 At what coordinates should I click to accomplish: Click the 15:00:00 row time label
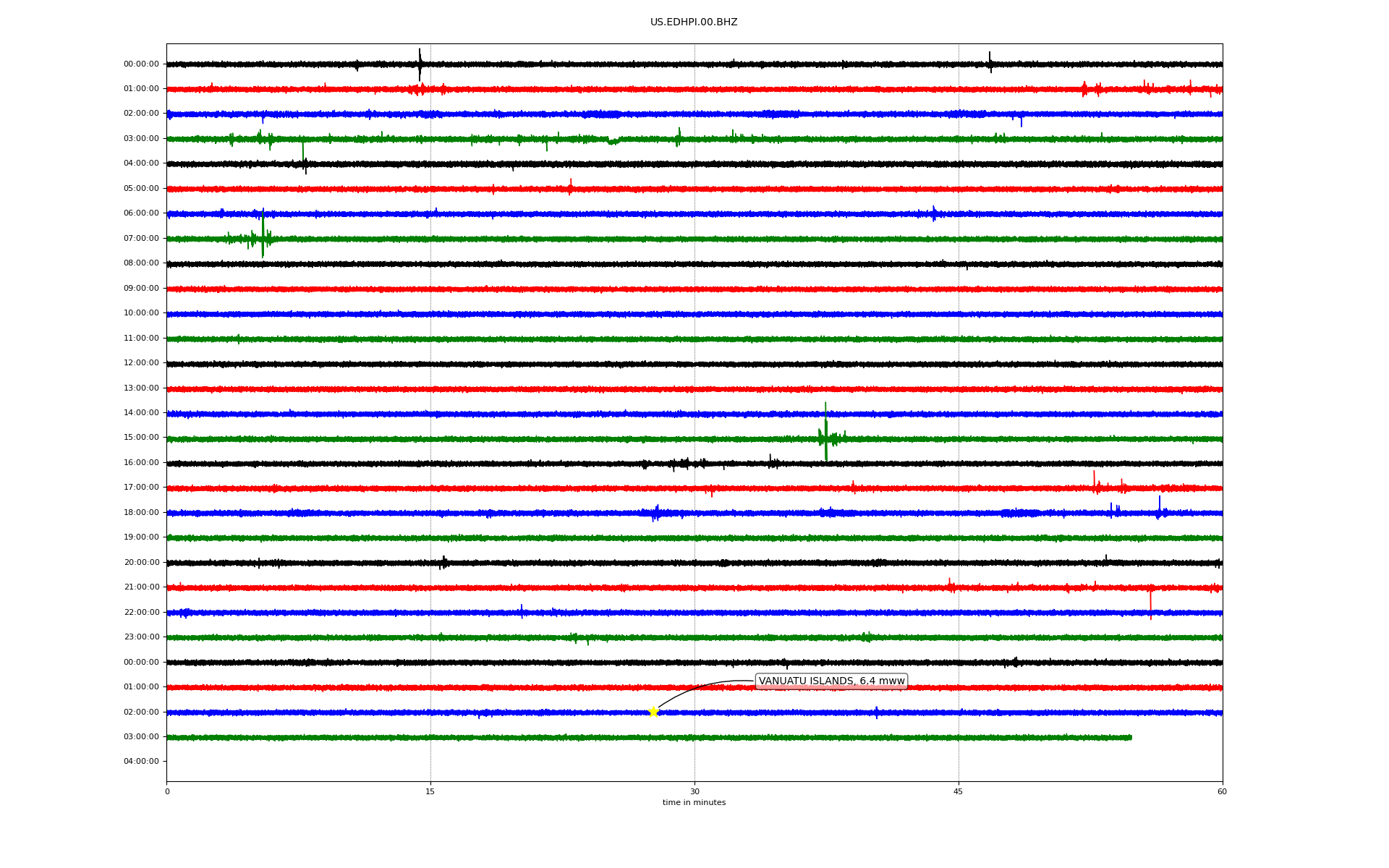(141, 438)
